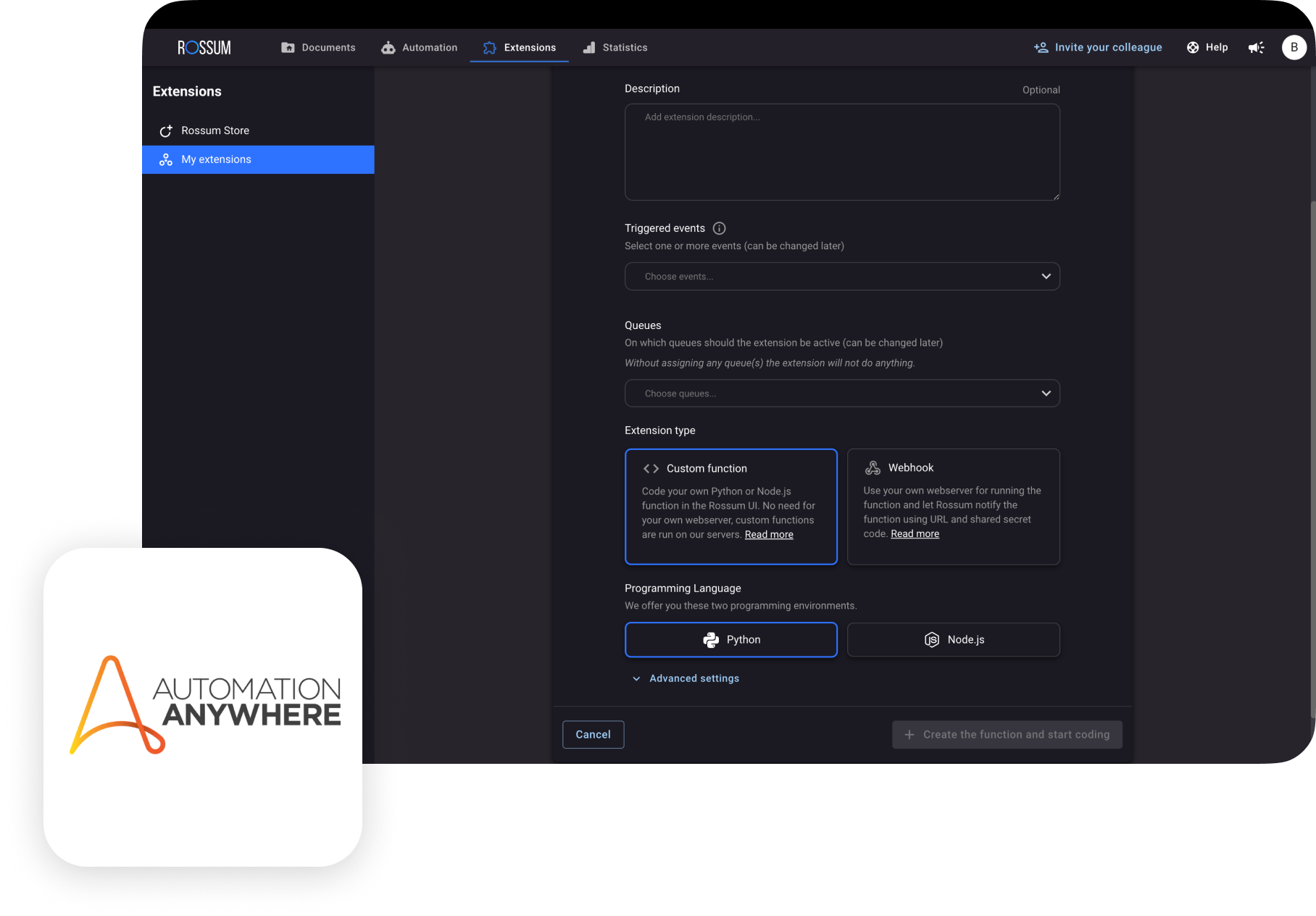Click the Webhook icon
The height and width of the screenshot is (916, 1316).
[873, 468]
